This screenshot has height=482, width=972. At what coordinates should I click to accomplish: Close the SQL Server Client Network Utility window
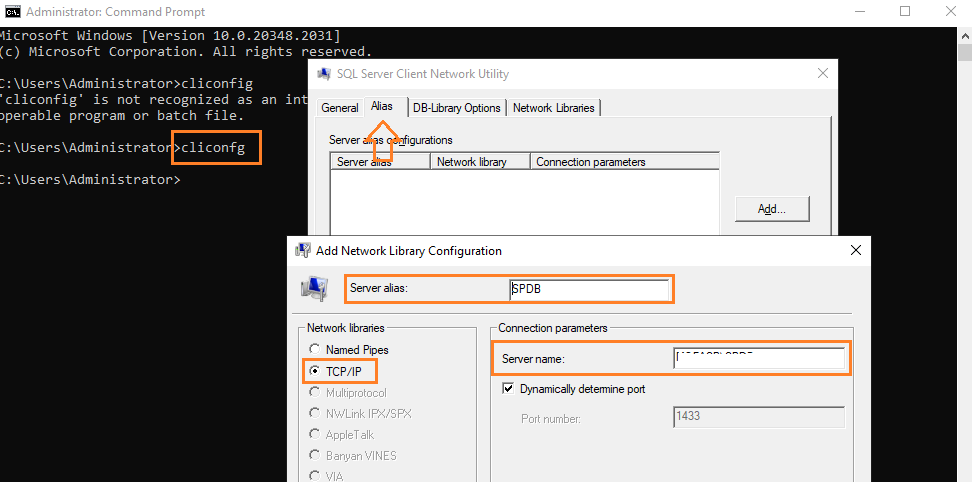coord(823,74)
